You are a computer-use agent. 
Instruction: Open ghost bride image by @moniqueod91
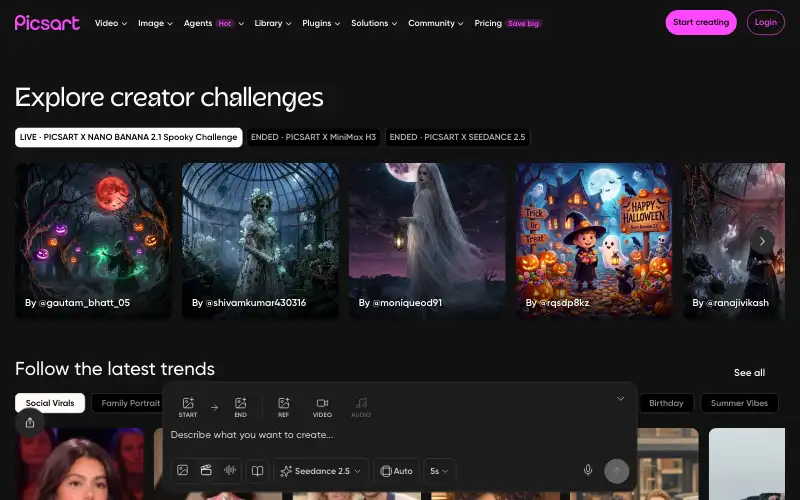(427, 241)
